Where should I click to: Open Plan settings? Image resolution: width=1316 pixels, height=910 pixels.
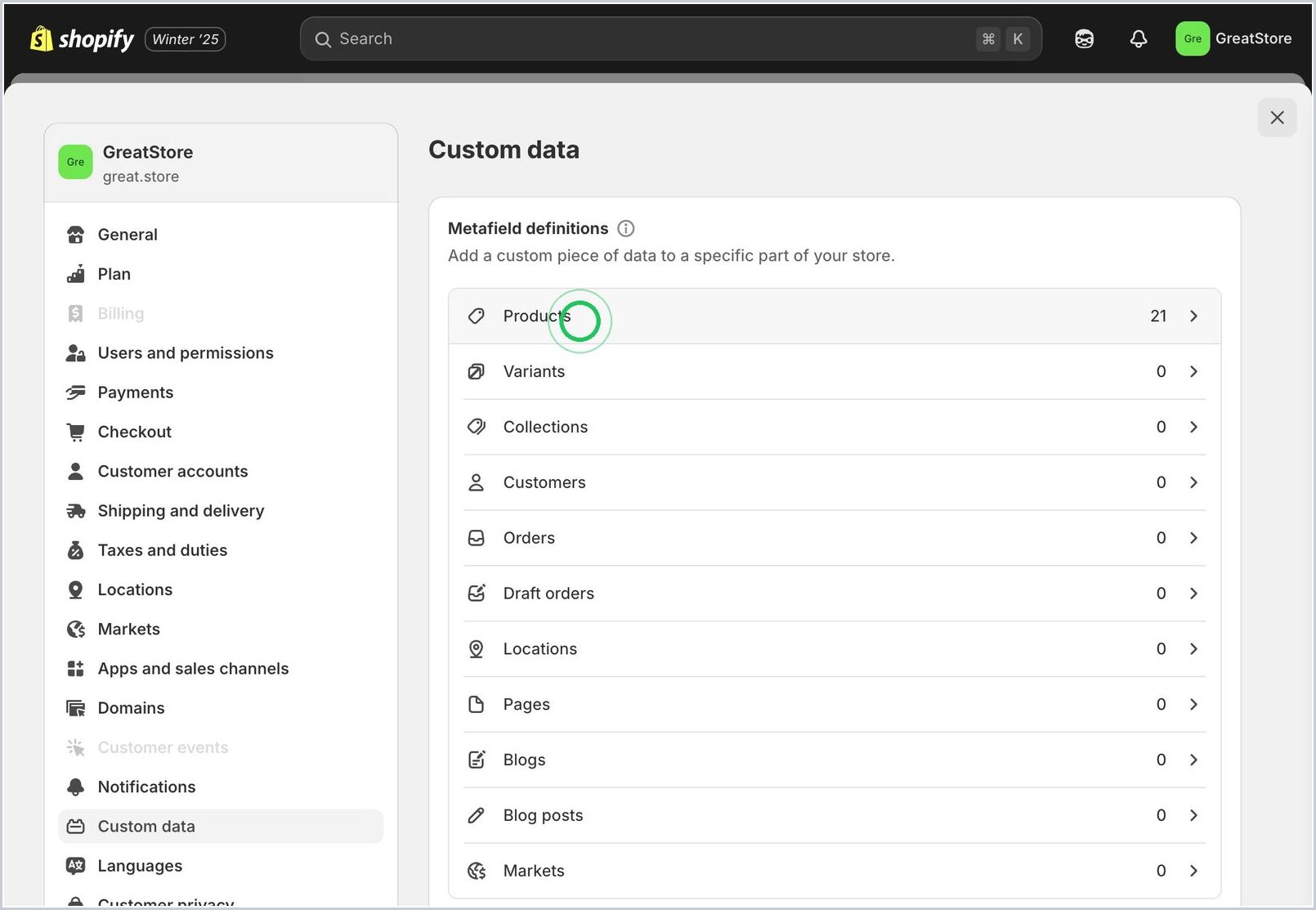coord(221,274)
